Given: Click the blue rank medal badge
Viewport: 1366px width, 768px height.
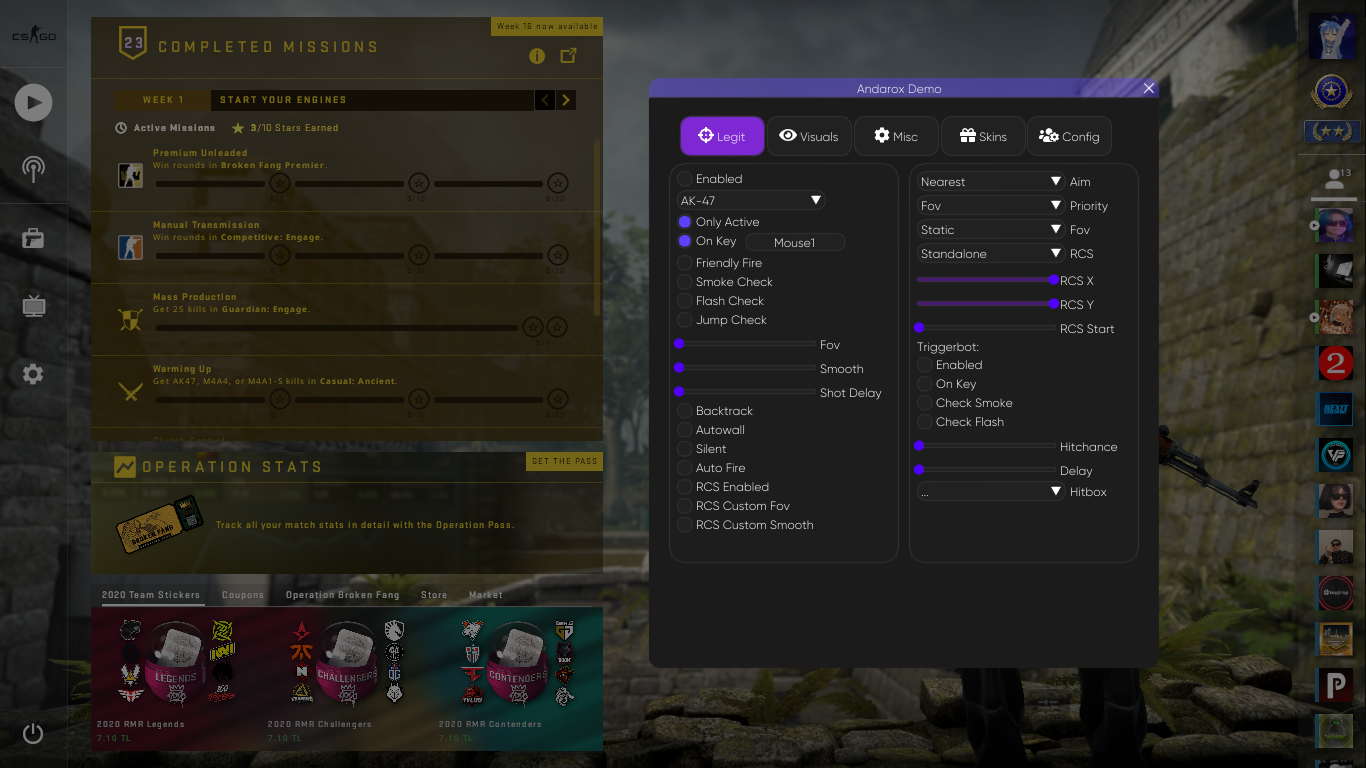Looking at the screenshot, I should [x=1331, y=92].
